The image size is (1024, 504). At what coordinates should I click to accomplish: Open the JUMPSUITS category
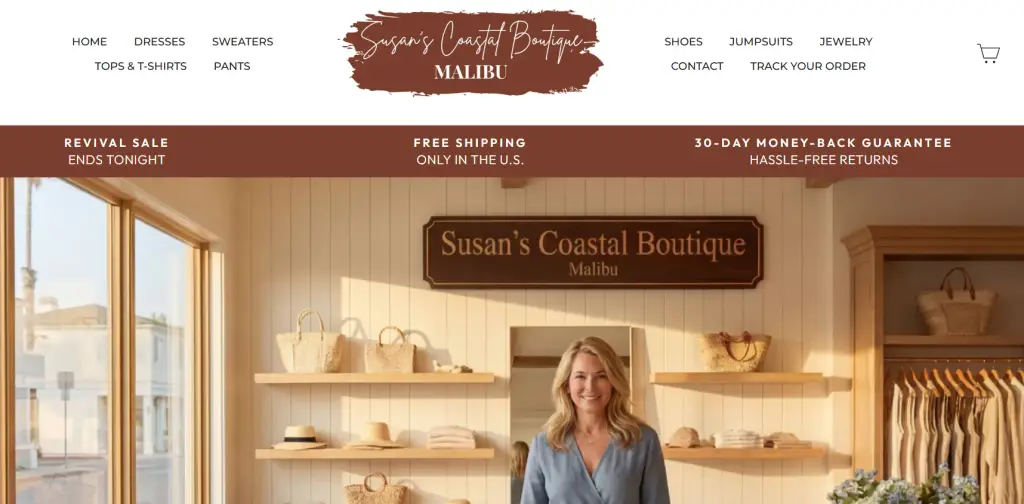(761, 42)
